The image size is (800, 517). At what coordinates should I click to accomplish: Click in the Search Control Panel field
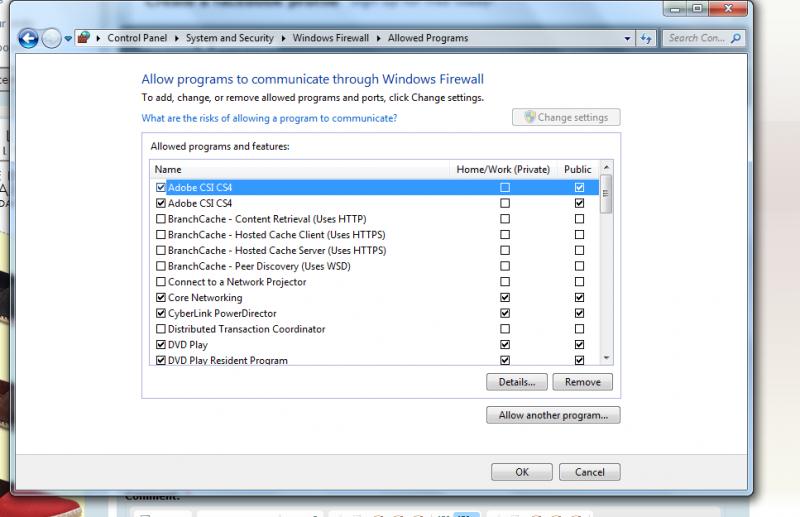coord(696,38)
